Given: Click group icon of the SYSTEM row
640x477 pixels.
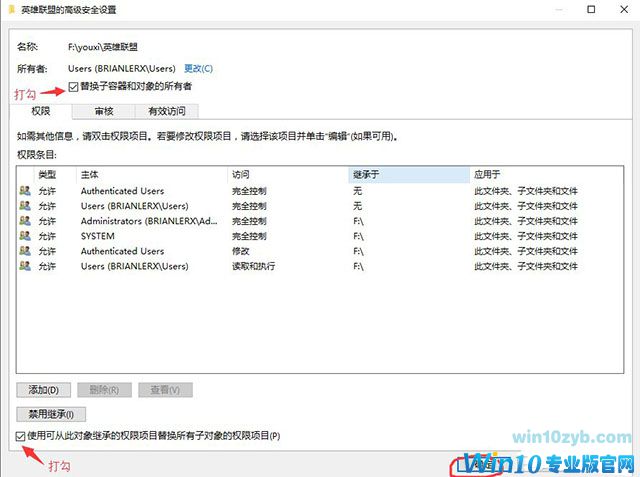Looking at the screenshot, I should [25, 236].
